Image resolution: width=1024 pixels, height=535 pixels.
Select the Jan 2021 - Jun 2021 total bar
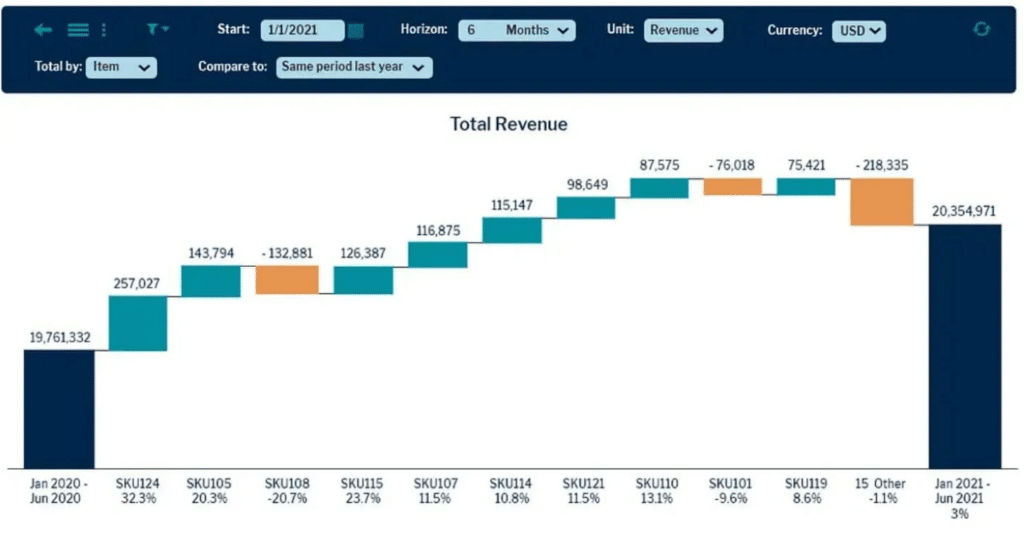965,346
